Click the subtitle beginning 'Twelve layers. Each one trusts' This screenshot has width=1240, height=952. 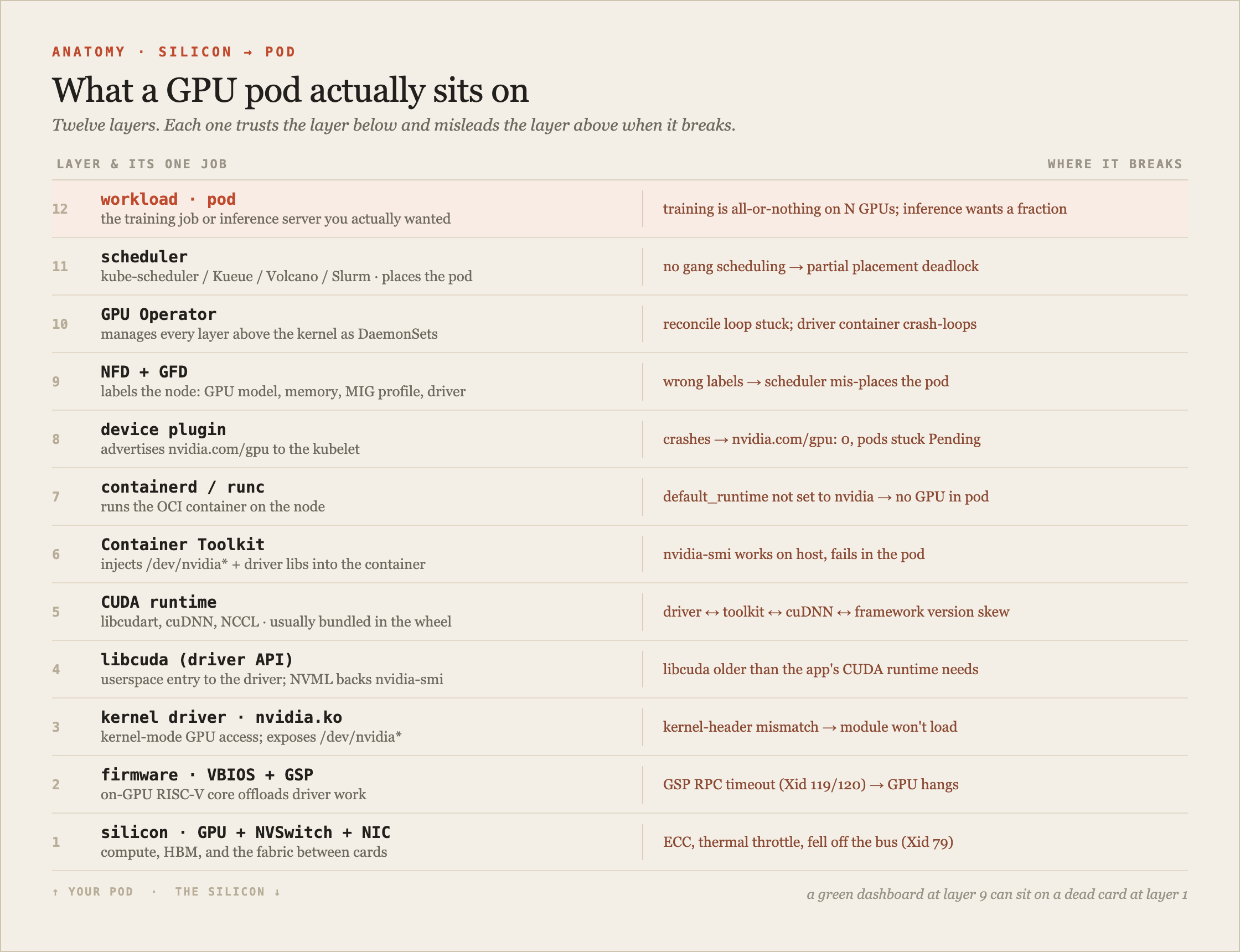(394, 125)
